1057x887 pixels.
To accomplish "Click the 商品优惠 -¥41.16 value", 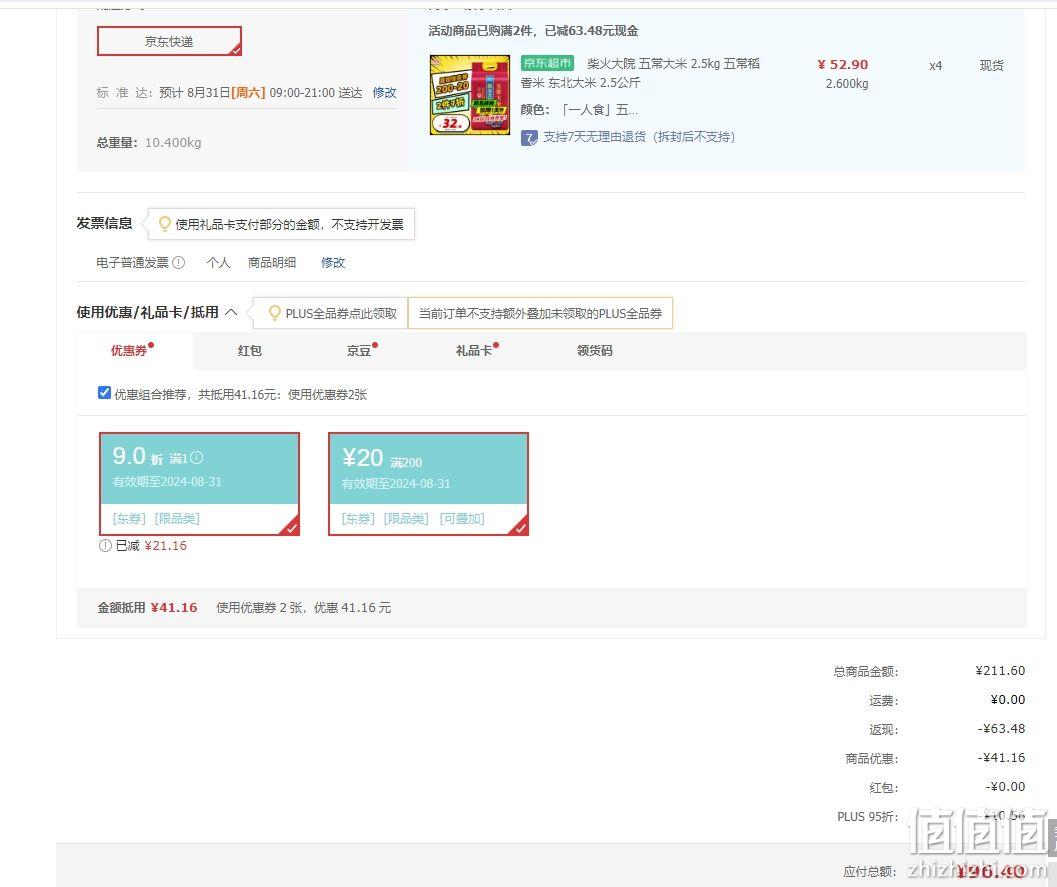I will [1001, 758].
